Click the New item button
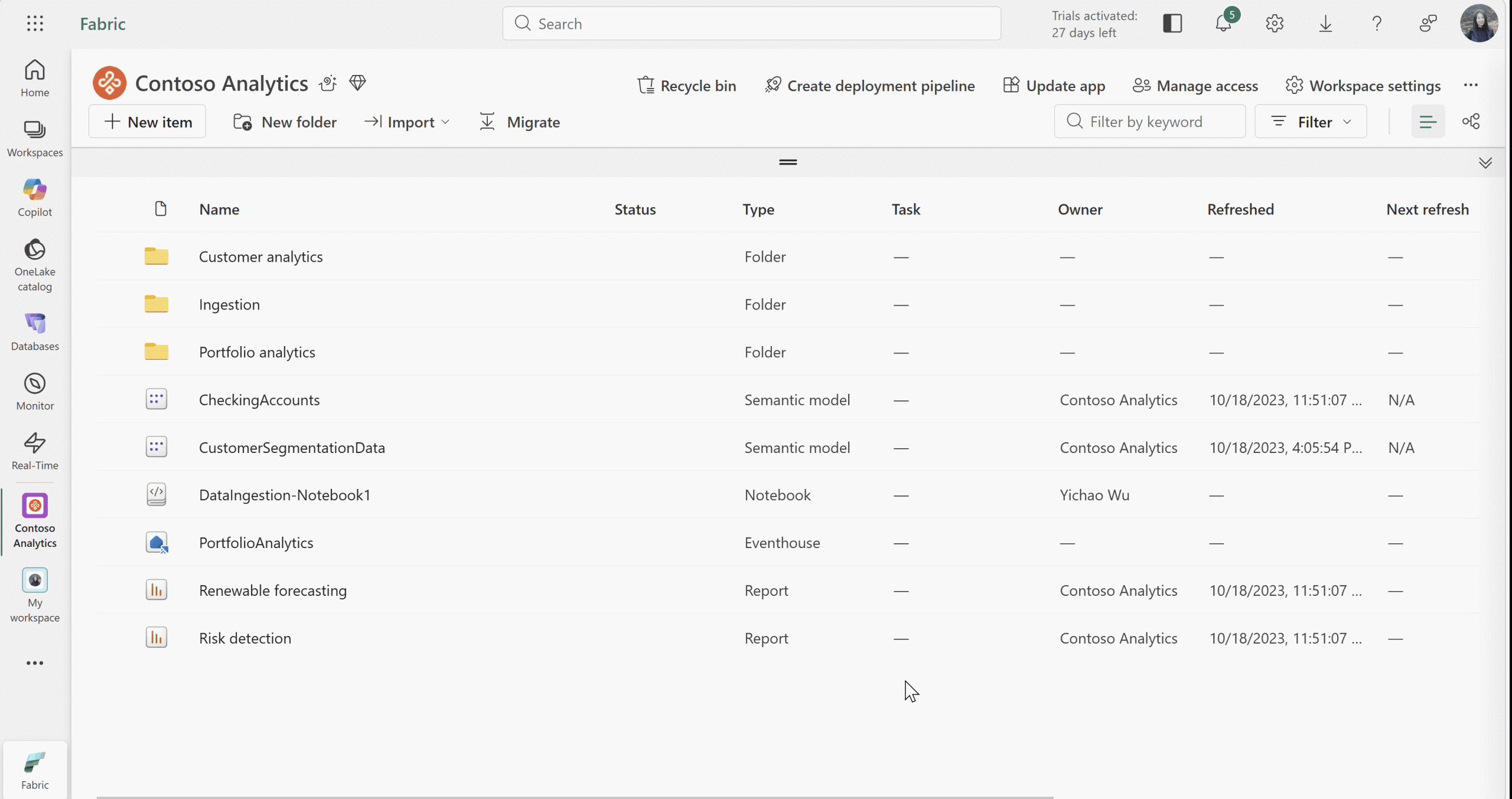 coord(148,122)
